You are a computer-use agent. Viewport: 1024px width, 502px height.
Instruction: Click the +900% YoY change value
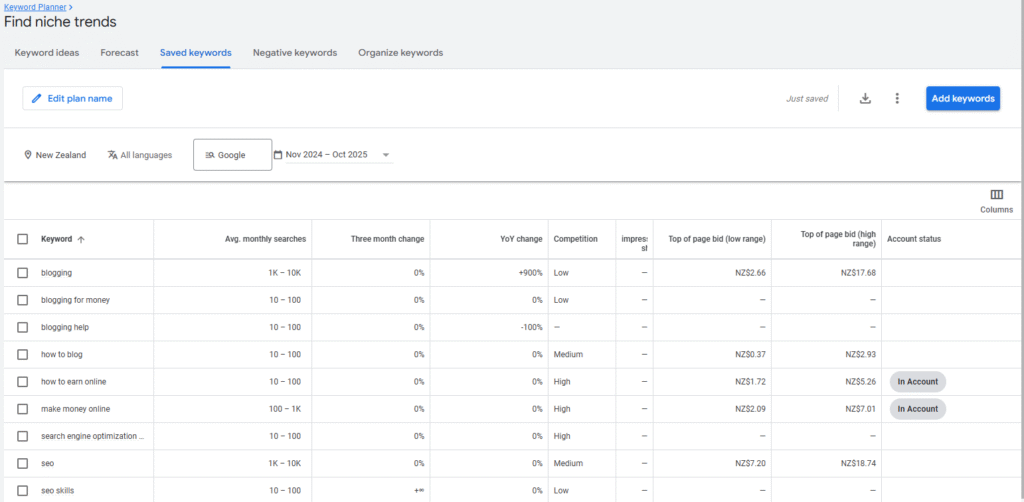(x=530, y=273)
